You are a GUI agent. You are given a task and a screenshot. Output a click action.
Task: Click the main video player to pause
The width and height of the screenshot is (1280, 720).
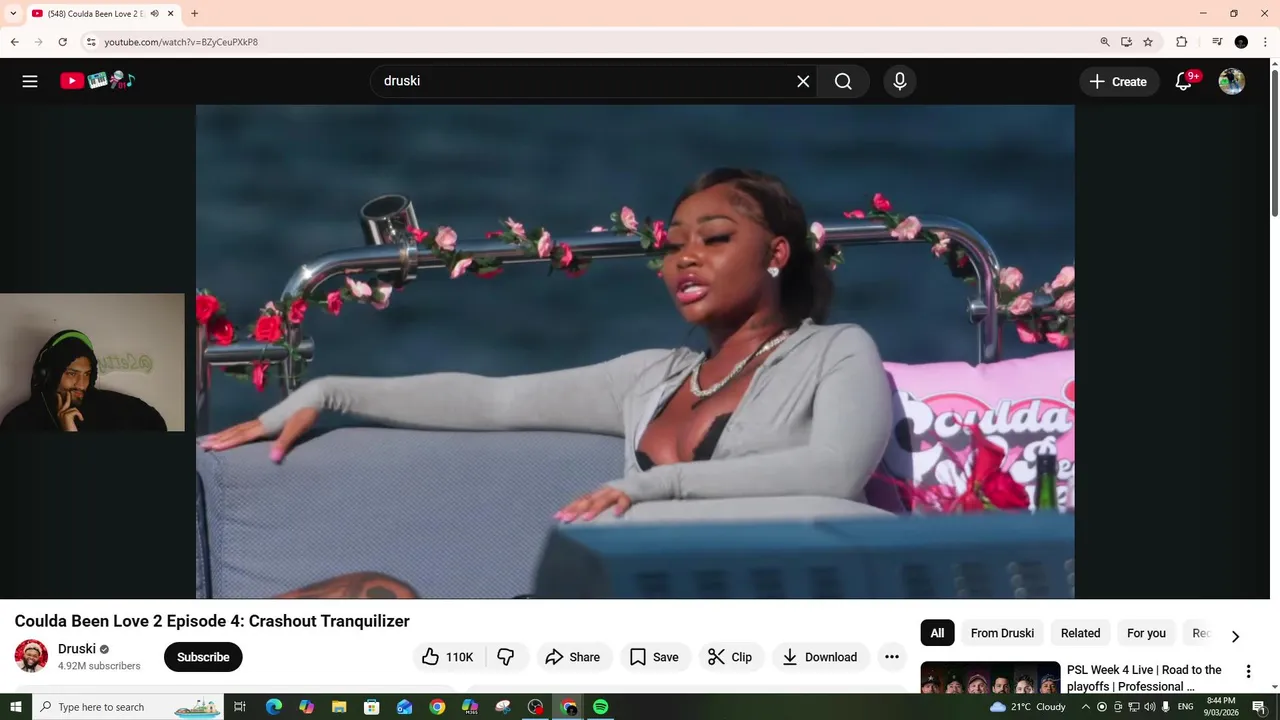pyautogui.click(x=635, y=352)
